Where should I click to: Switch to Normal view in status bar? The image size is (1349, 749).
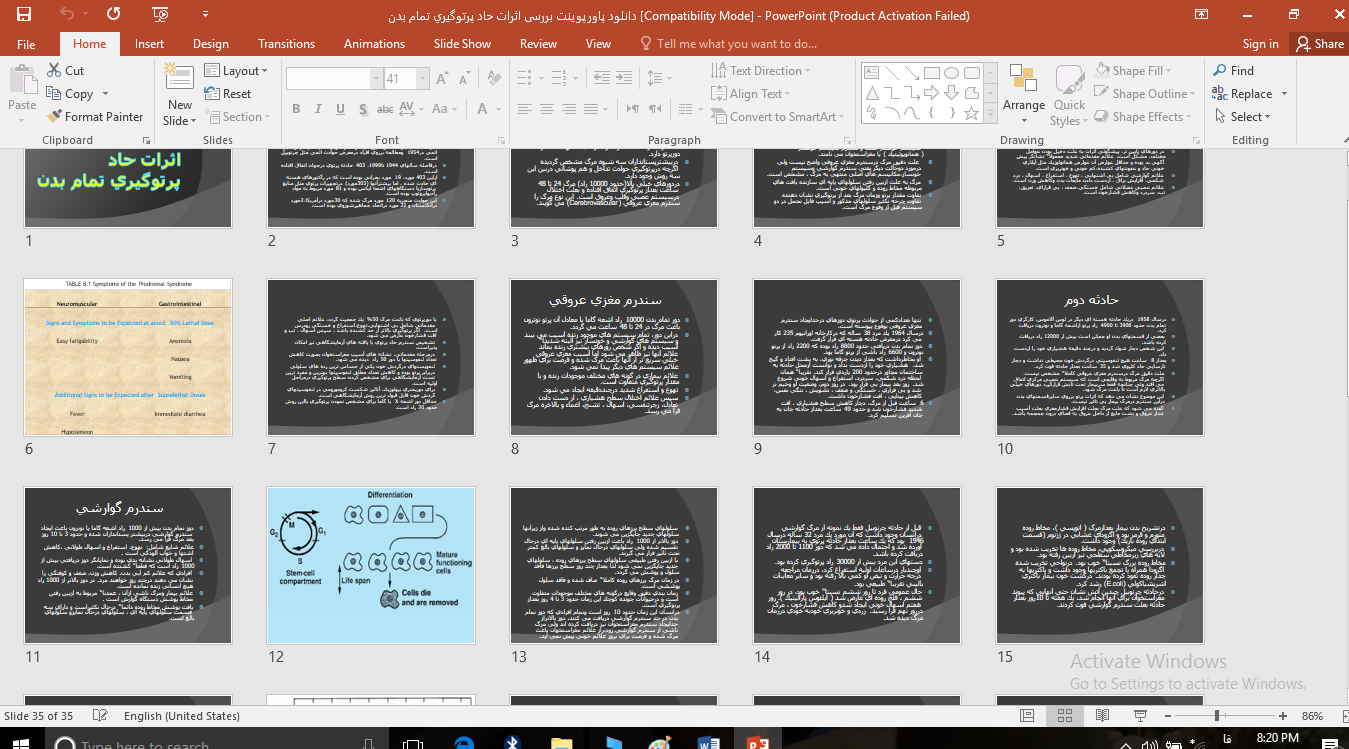tap(1026, 716)
